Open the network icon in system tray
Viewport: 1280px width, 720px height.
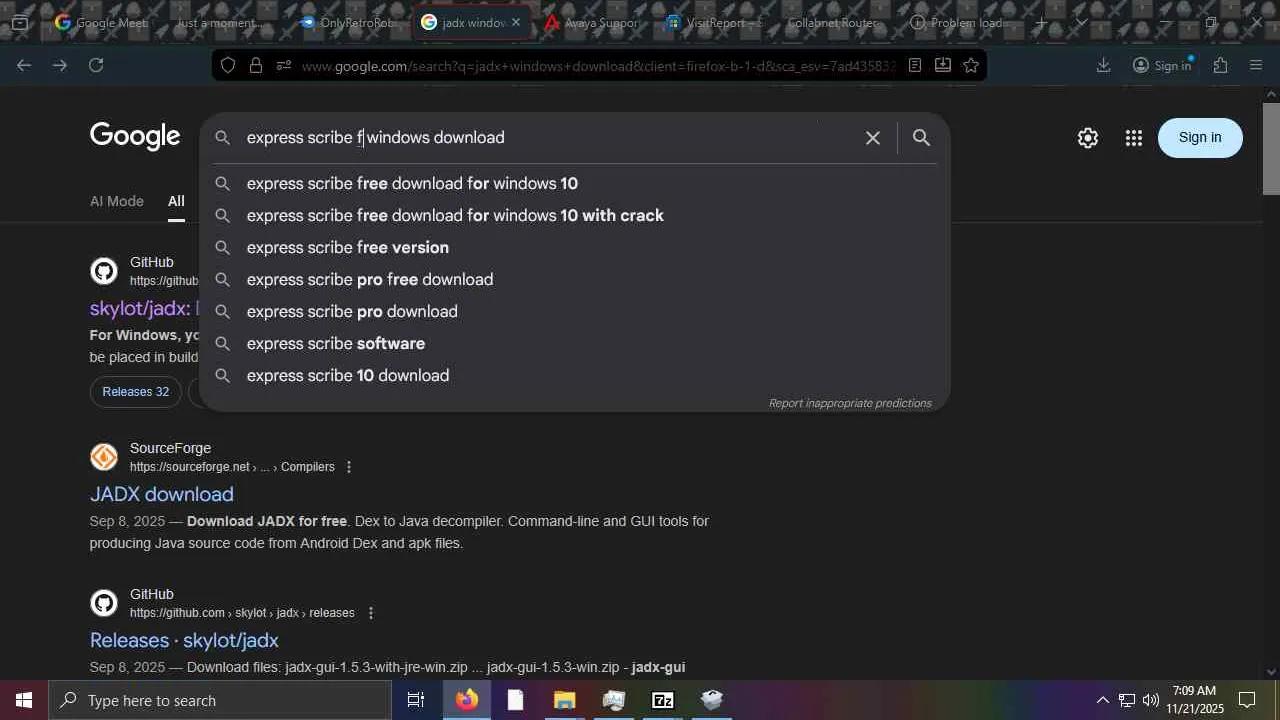point(1127,700)
